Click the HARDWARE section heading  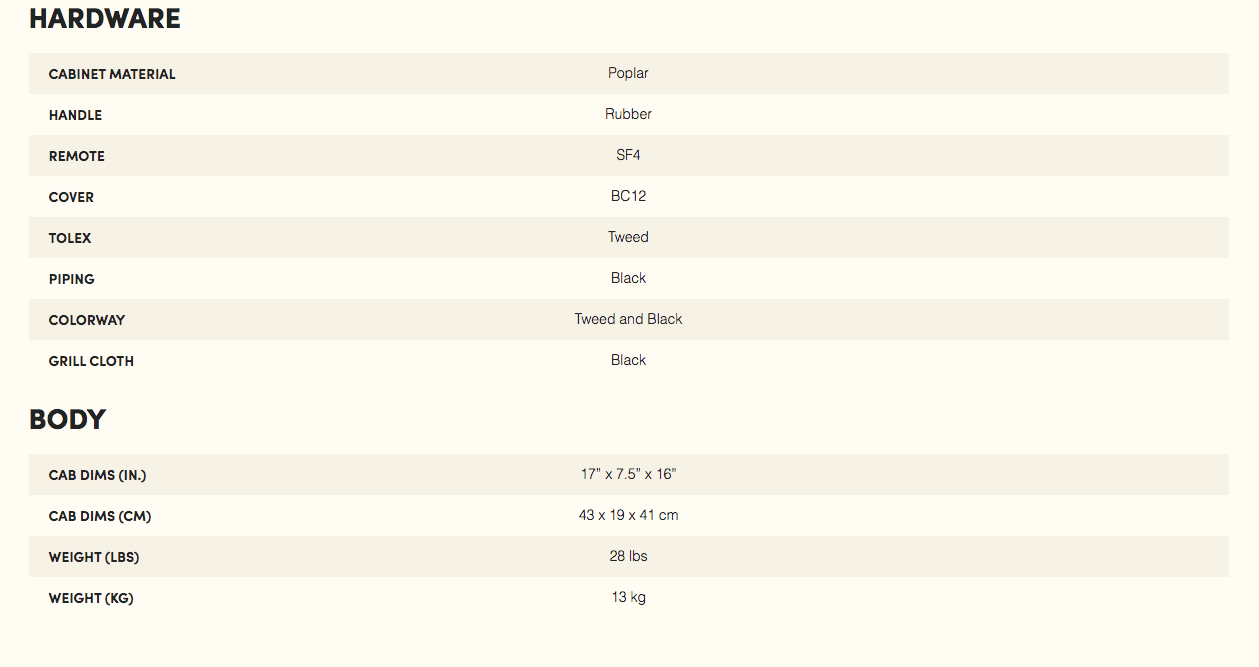[105, 19]
